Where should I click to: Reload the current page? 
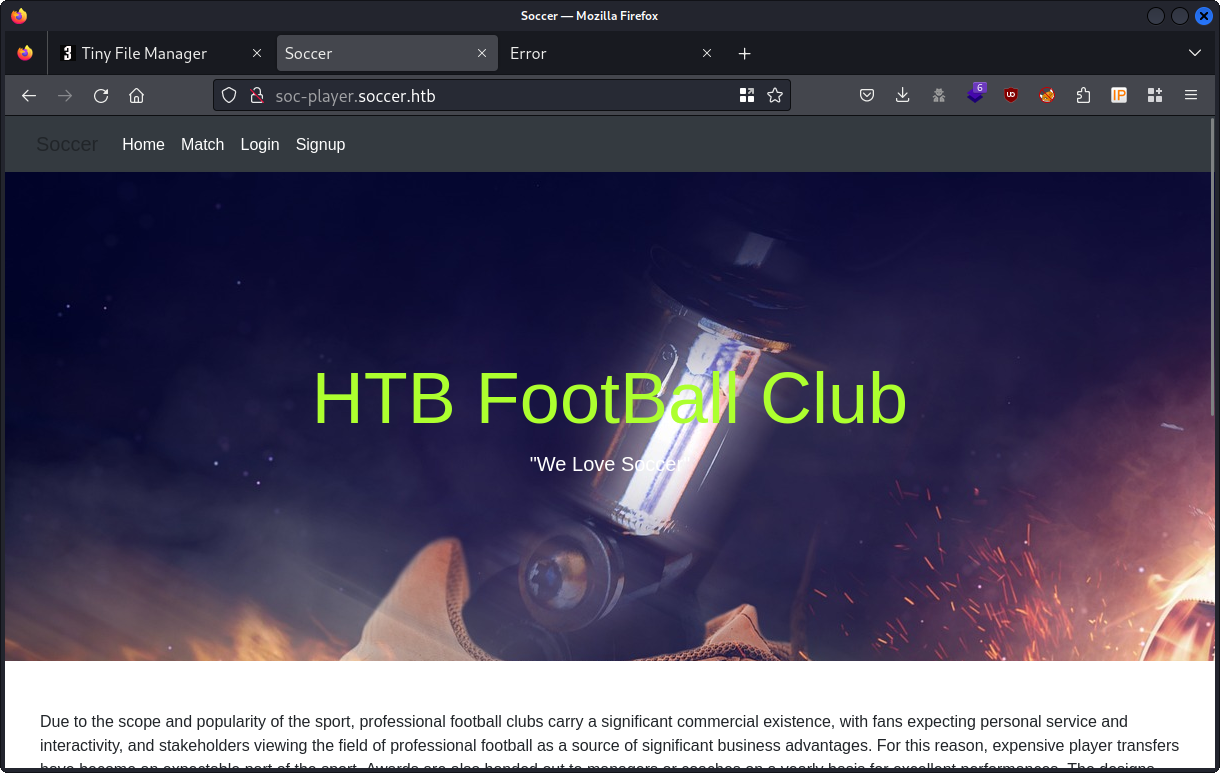tap(101, 96)
